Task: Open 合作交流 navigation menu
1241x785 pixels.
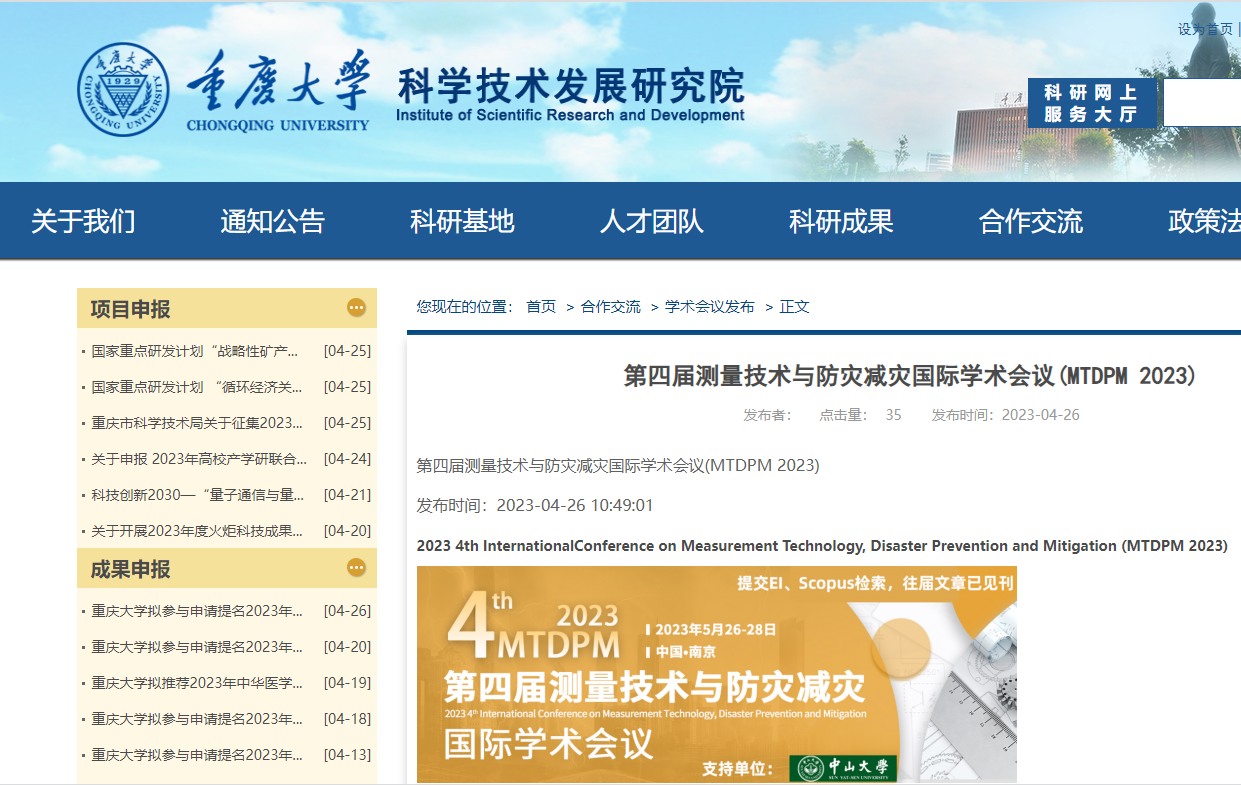Action: (1031, 221)
